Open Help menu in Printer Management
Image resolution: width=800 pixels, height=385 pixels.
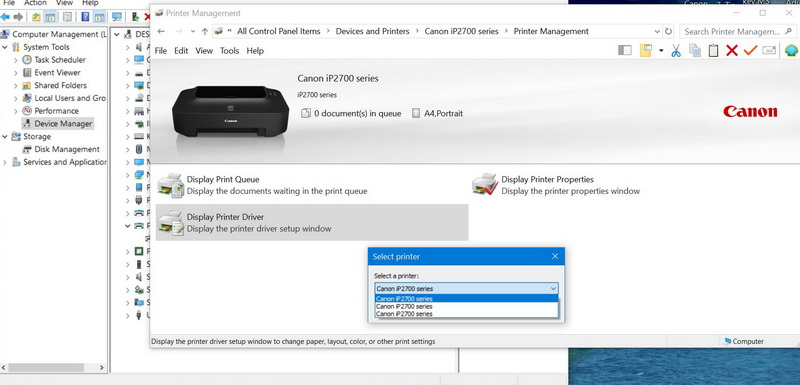coord(255,50)
